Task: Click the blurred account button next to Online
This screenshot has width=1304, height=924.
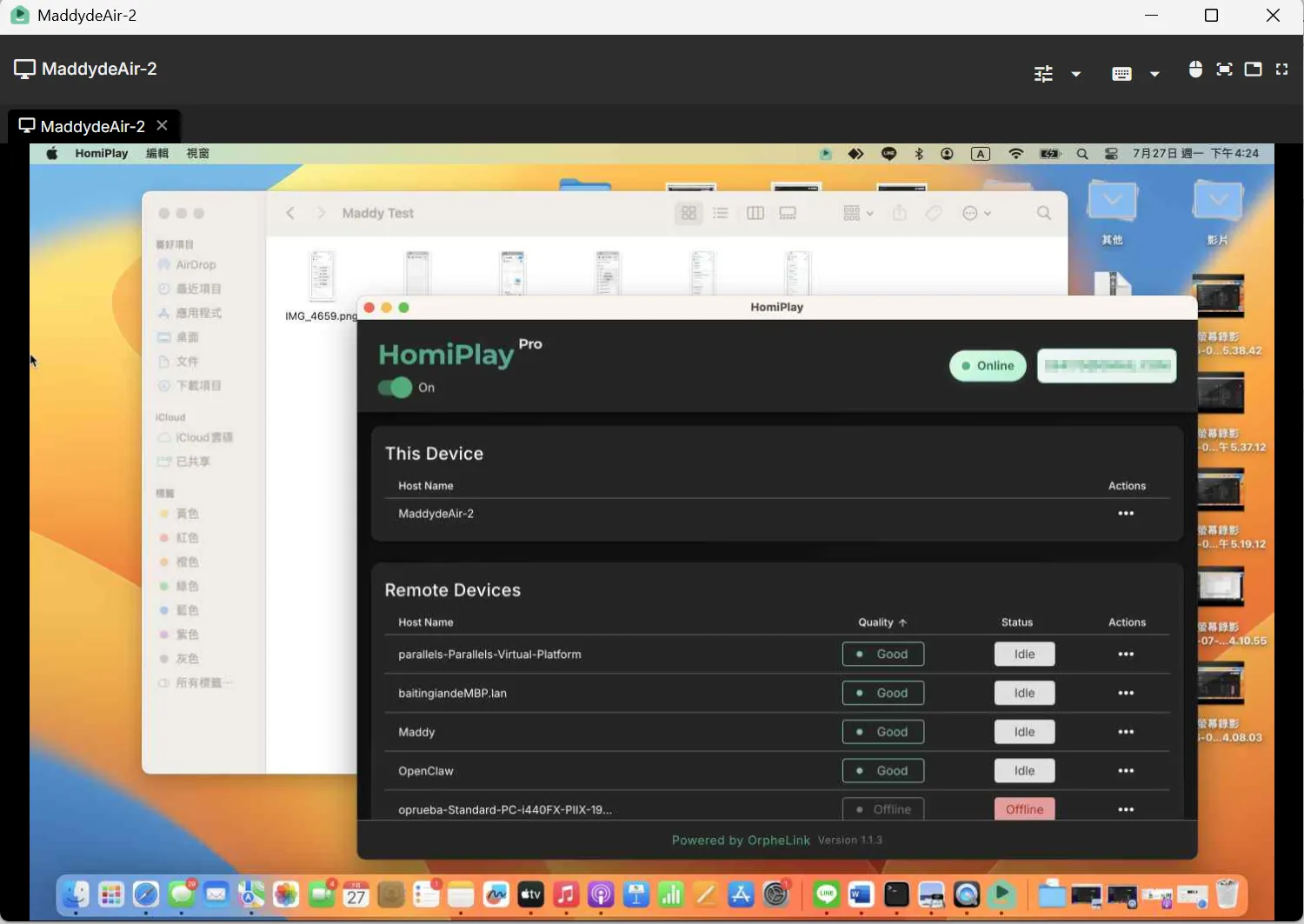Action: (x=1107, y=366)
